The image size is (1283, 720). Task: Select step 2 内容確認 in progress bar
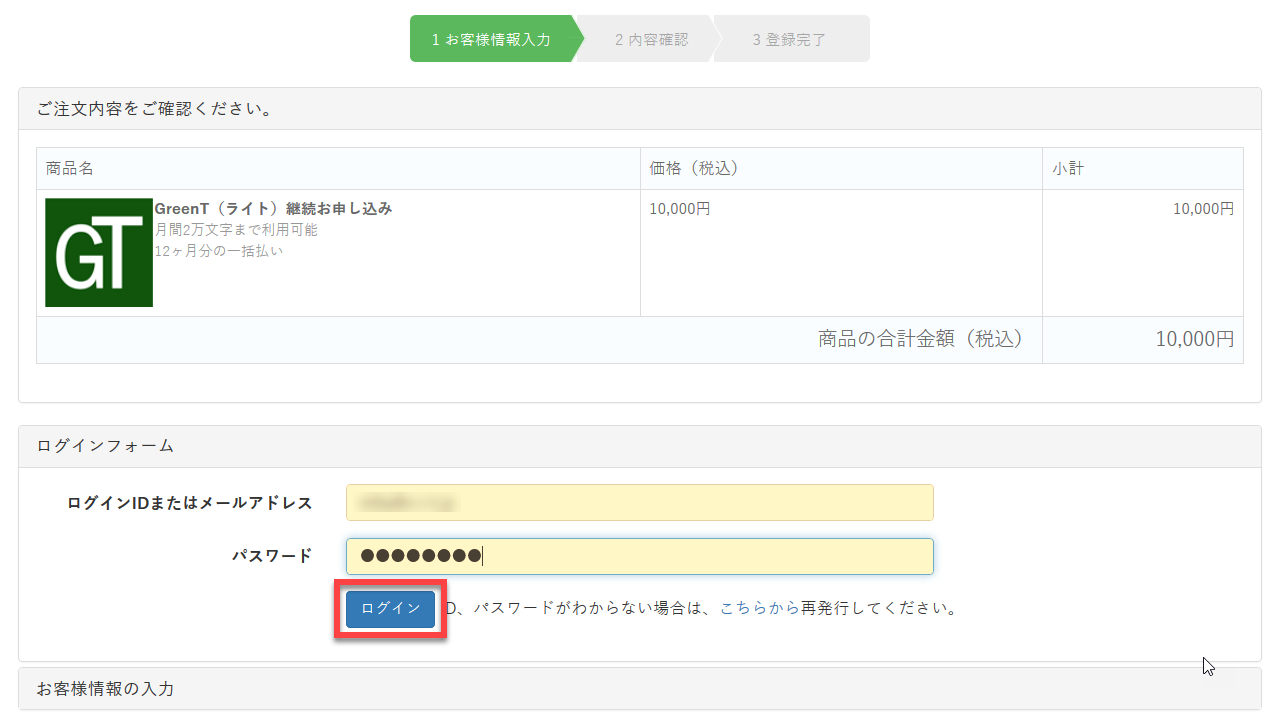coord(651,40)
